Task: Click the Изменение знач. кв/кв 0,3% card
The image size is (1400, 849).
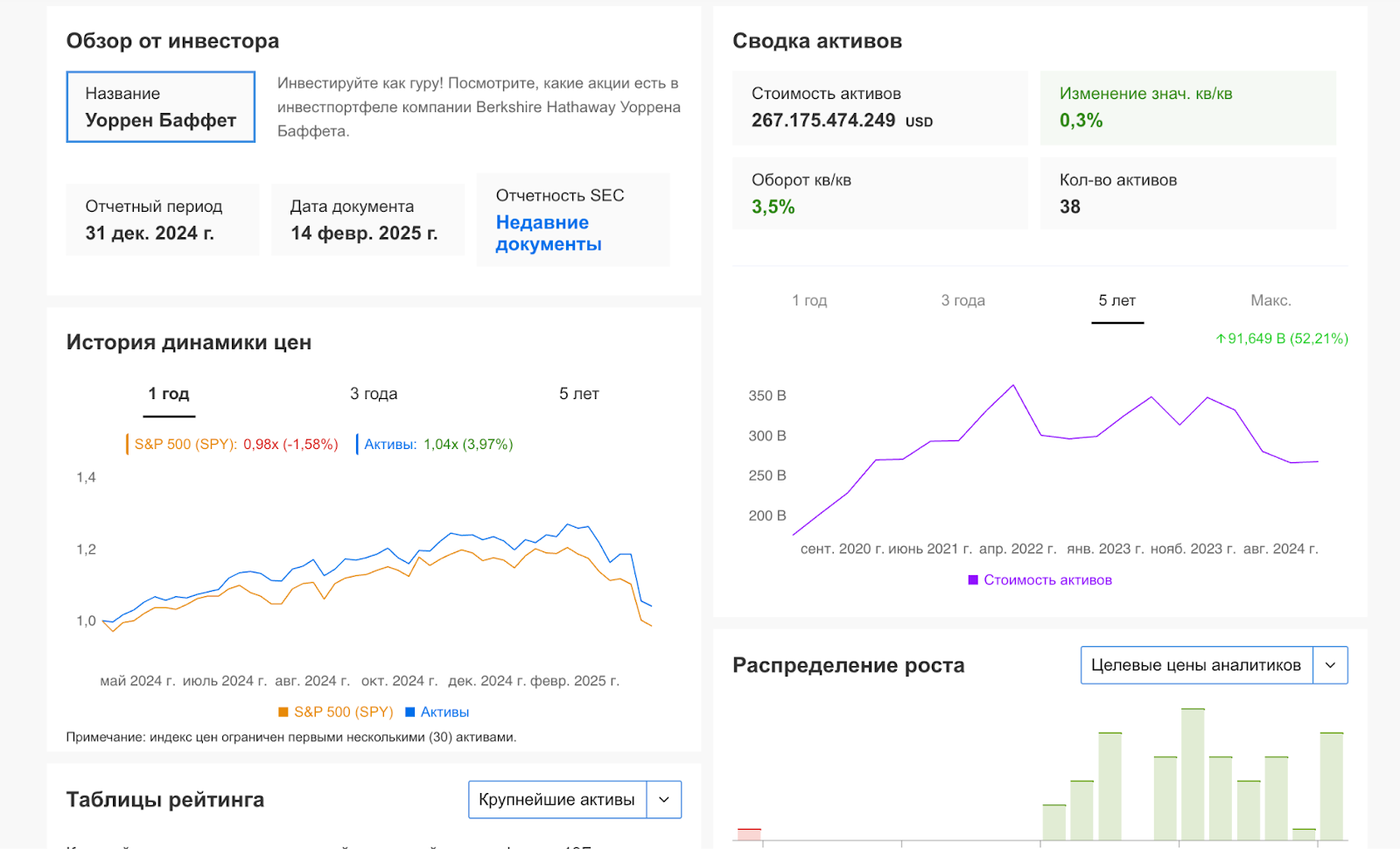Action: (x=1188, y=108)
